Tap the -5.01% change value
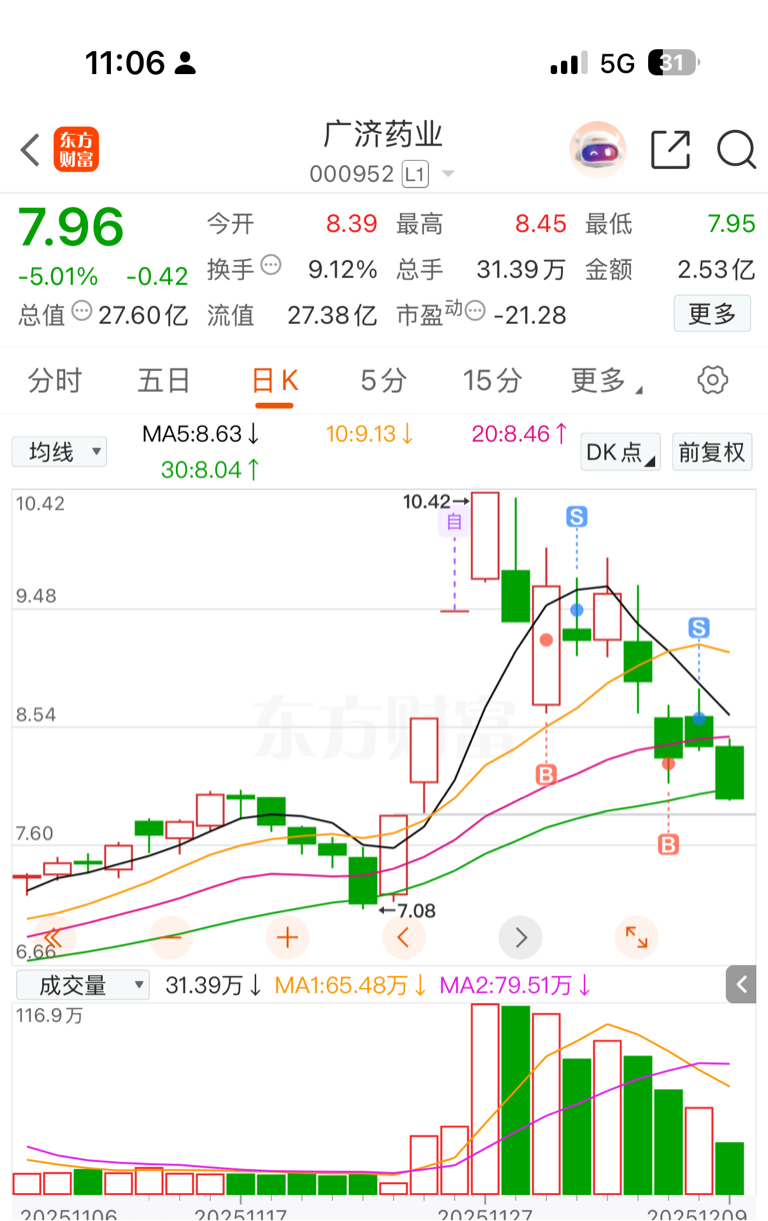The height and width of the screenshot is (1221, 768). (x=58, y=276)
